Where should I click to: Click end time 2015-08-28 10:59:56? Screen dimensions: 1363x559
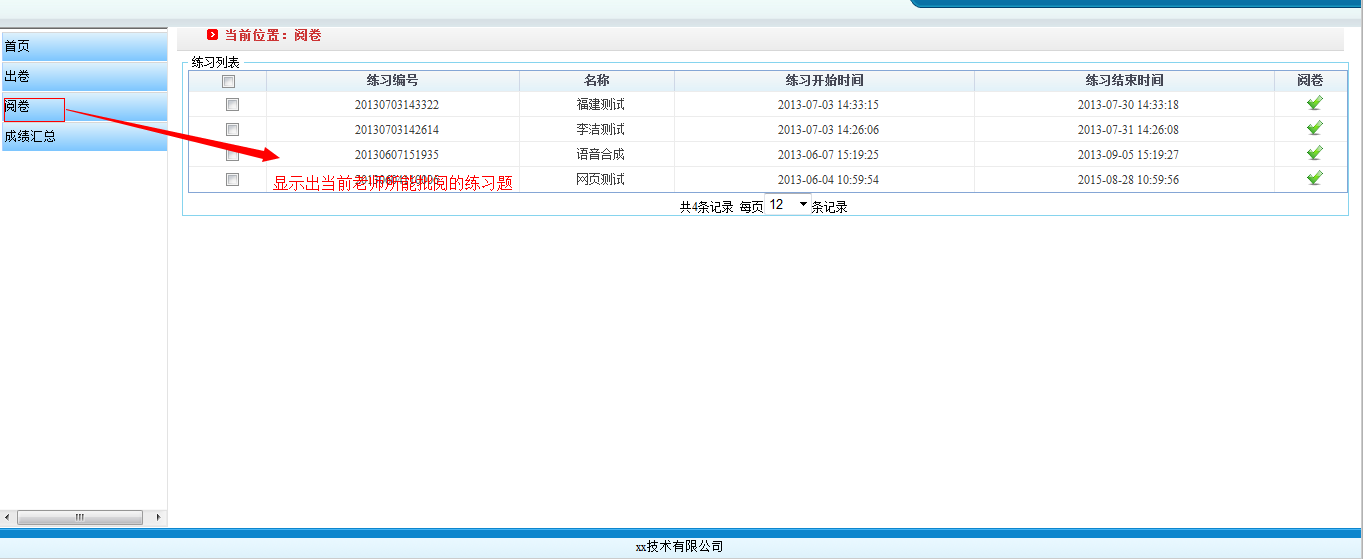[x=1128, y=179]
